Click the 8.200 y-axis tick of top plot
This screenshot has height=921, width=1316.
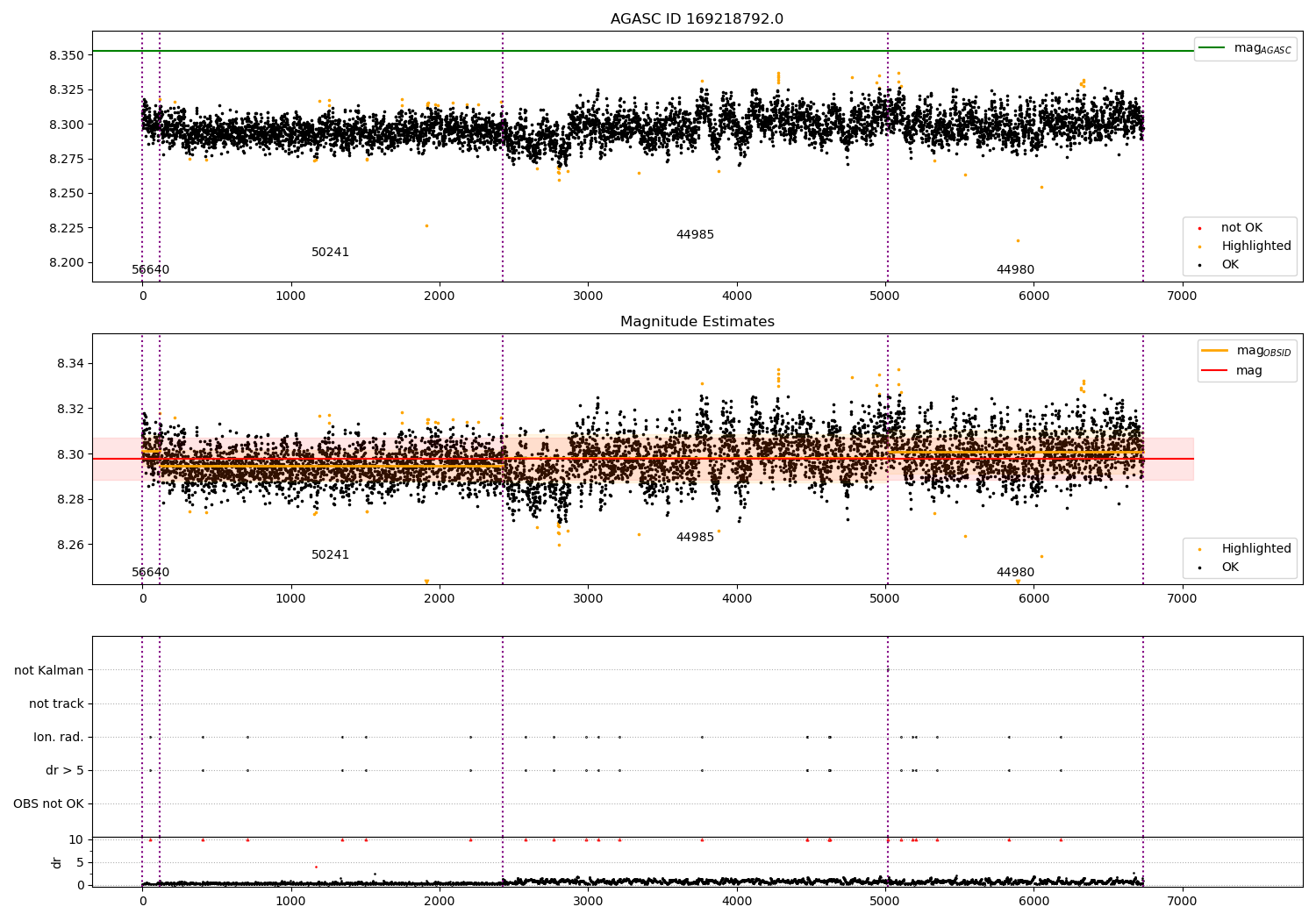67,262
